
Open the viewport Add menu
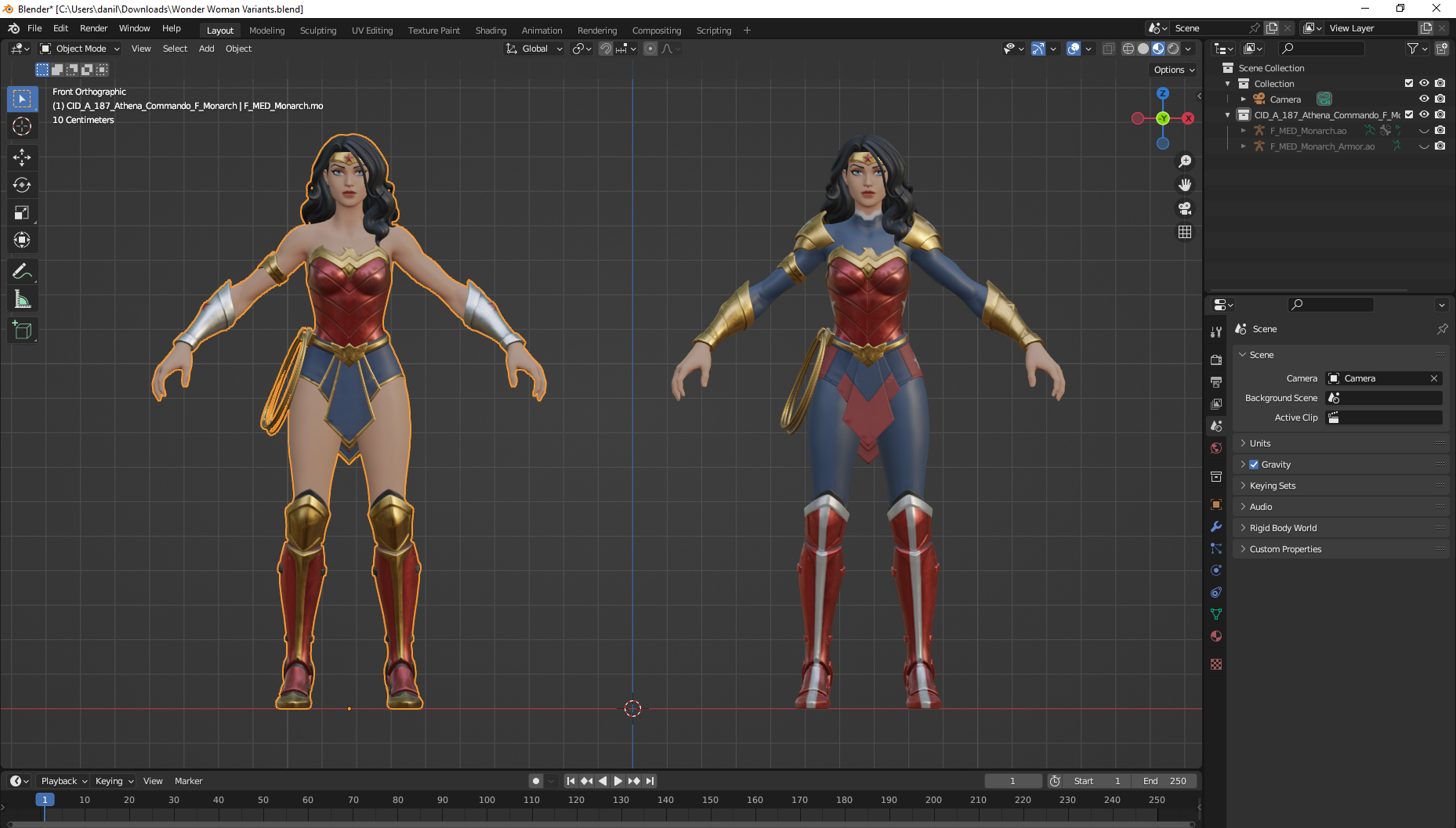pyautogui.click(x=206, y=49)
